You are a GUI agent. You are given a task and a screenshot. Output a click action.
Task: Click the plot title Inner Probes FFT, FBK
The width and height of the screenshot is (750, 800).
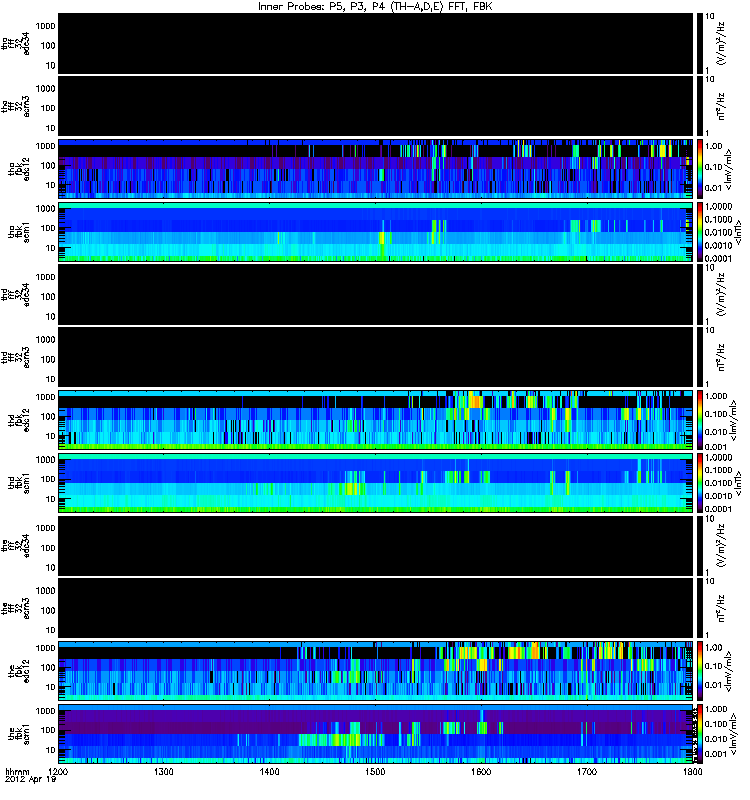(x=375, y=7)
